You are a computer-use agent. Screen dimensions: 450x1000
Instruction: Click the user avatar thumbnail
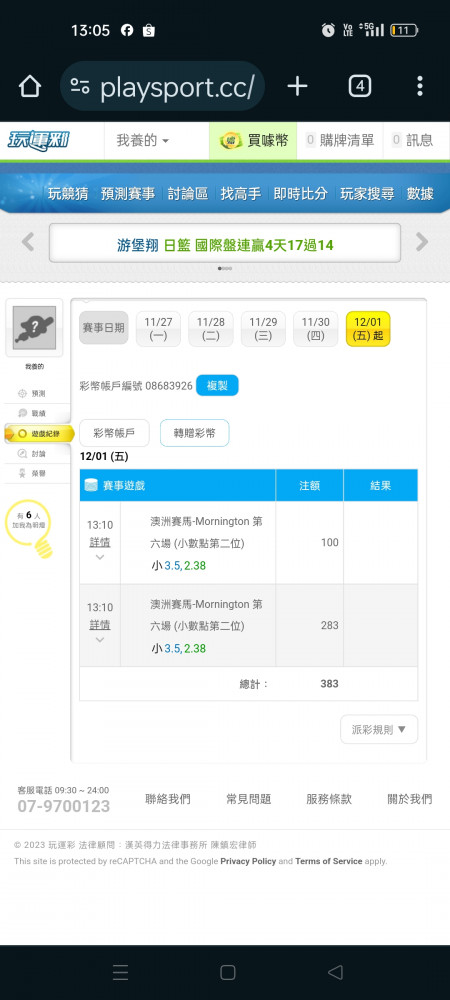(34, 328)
